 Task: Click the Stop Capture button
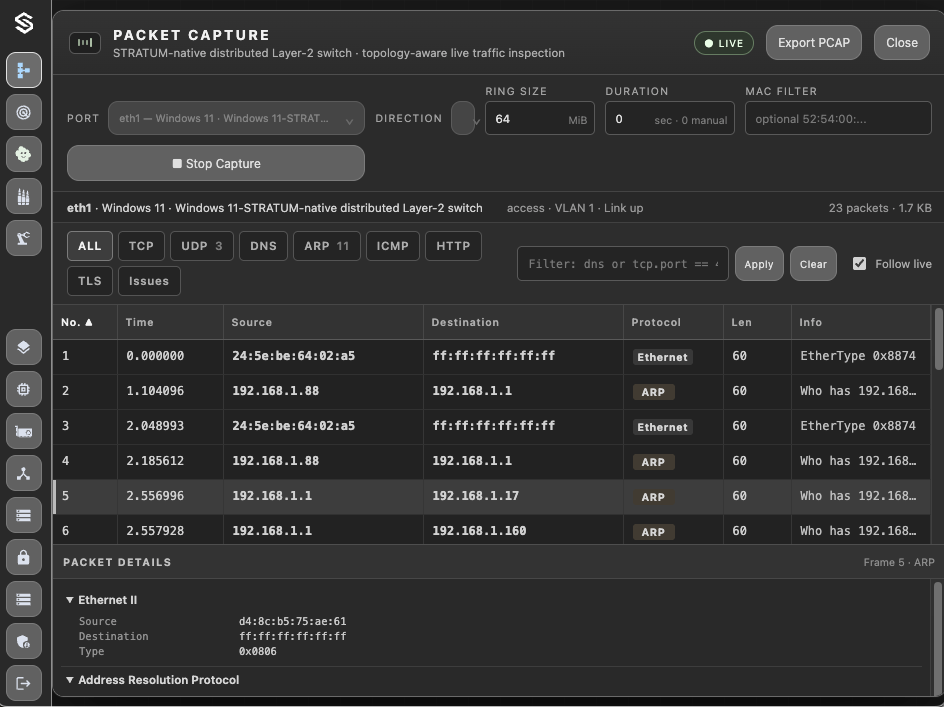[x=216, y=163]
